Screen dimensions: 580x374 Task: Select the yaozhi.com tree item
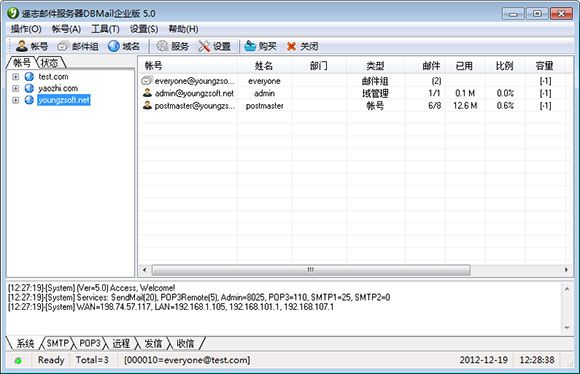[58, 88]
